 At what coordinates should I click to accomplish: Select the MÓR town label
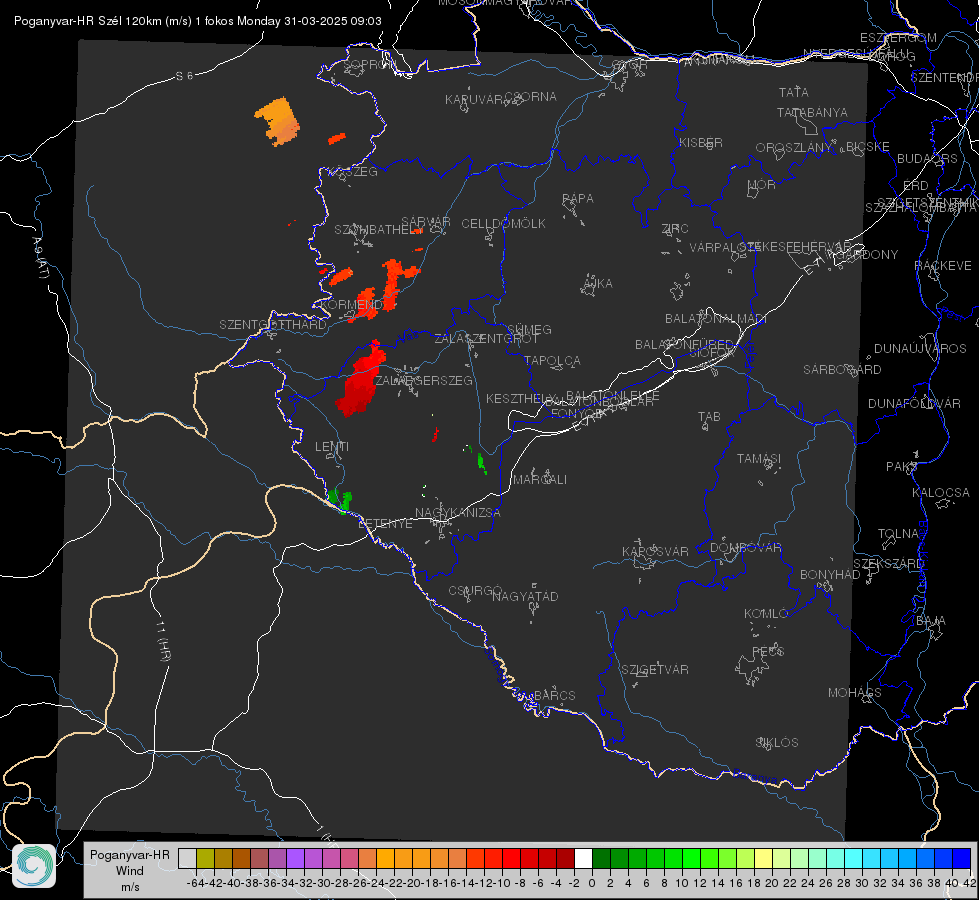click(x=762, y=185)
